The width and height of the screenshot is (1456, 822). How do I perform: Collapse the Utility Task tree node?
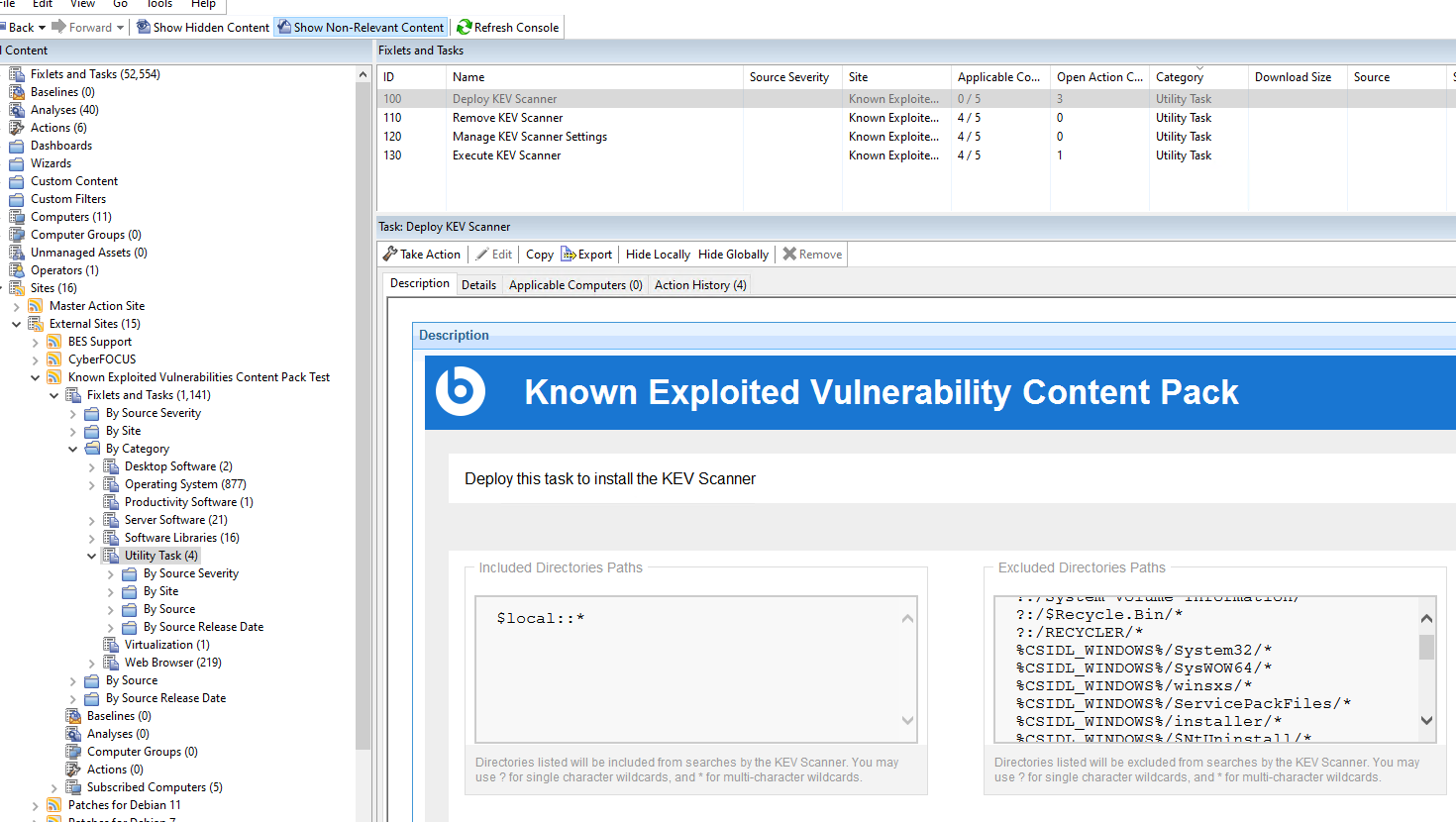coord(92,556)
